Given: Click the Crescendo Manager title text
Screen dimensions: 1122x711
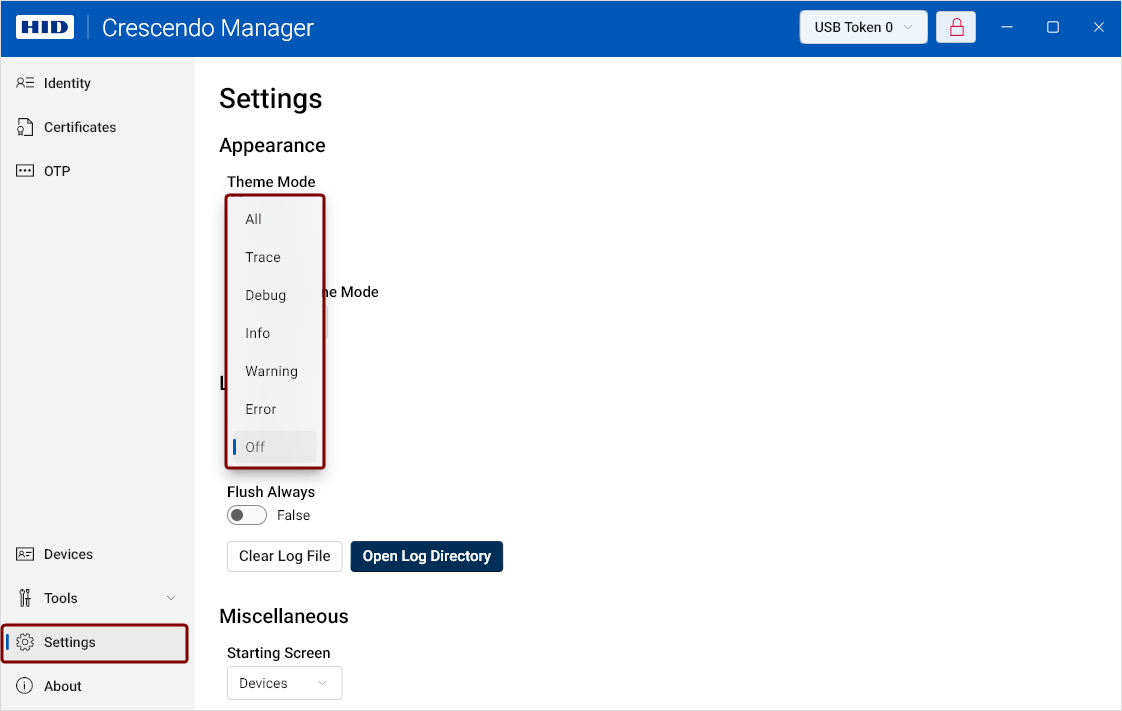Looking at the screenshot, I should 208,27.
